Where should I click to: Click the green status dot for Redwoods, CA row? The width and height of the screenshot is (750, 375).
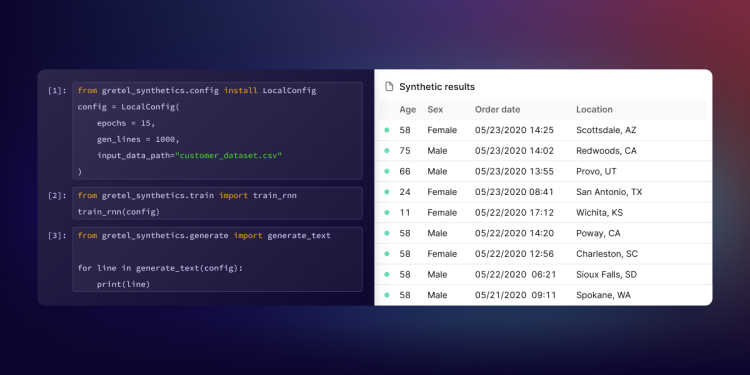pyautogui.click(x=387, y=151)
